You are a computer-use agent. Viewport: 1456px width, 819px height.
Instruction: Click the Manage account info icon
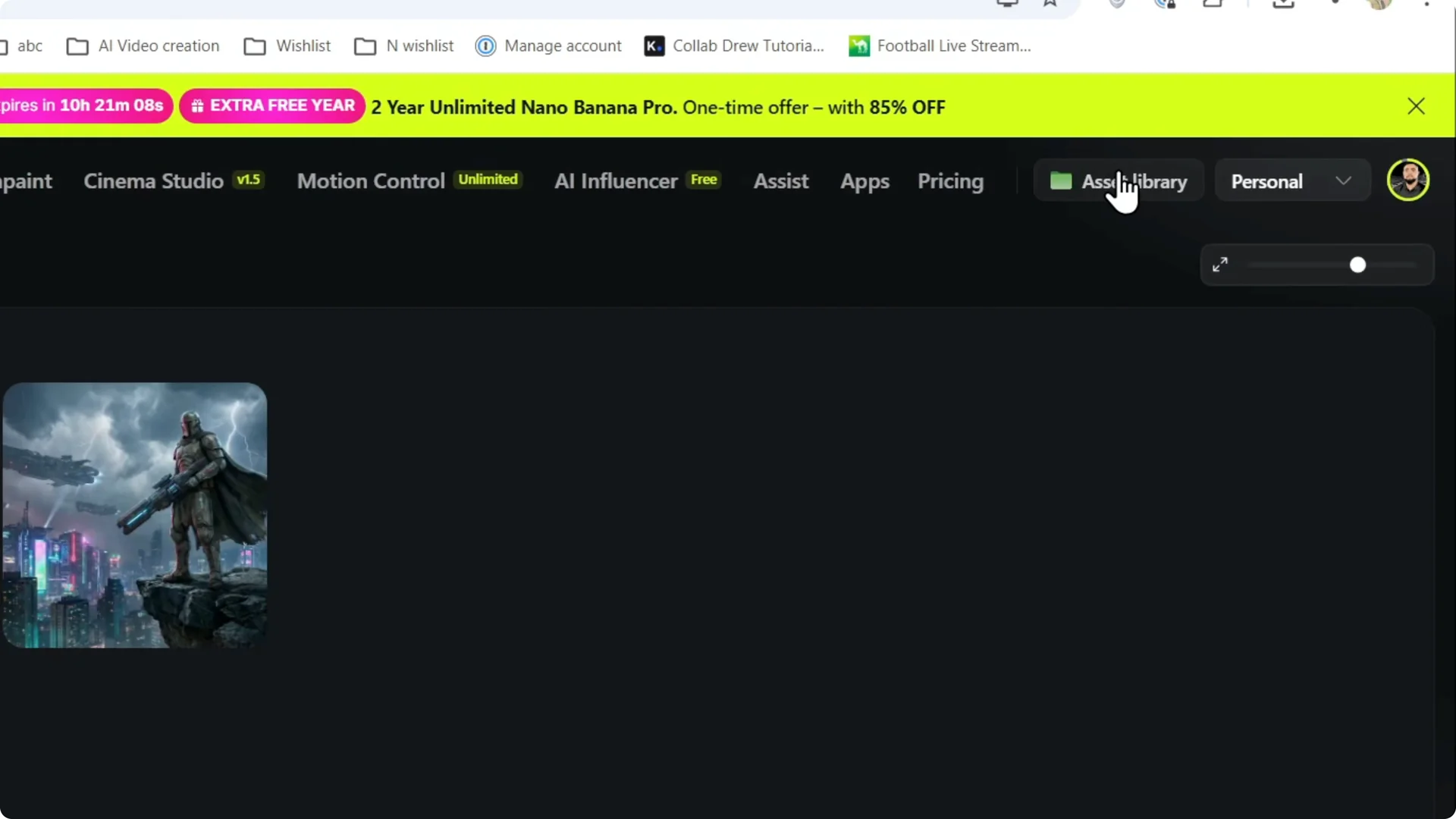point(485,46)
